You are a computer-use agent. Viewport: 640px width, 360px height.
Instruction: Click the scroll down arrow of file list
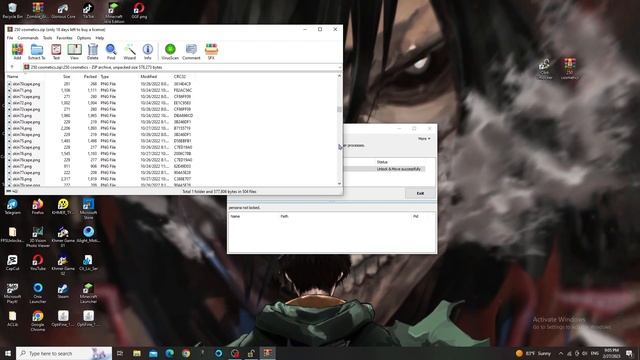tap(339, 184)
